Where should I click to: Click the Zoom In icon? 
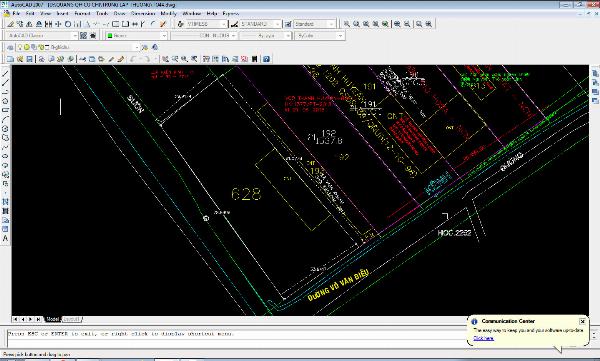397,24
